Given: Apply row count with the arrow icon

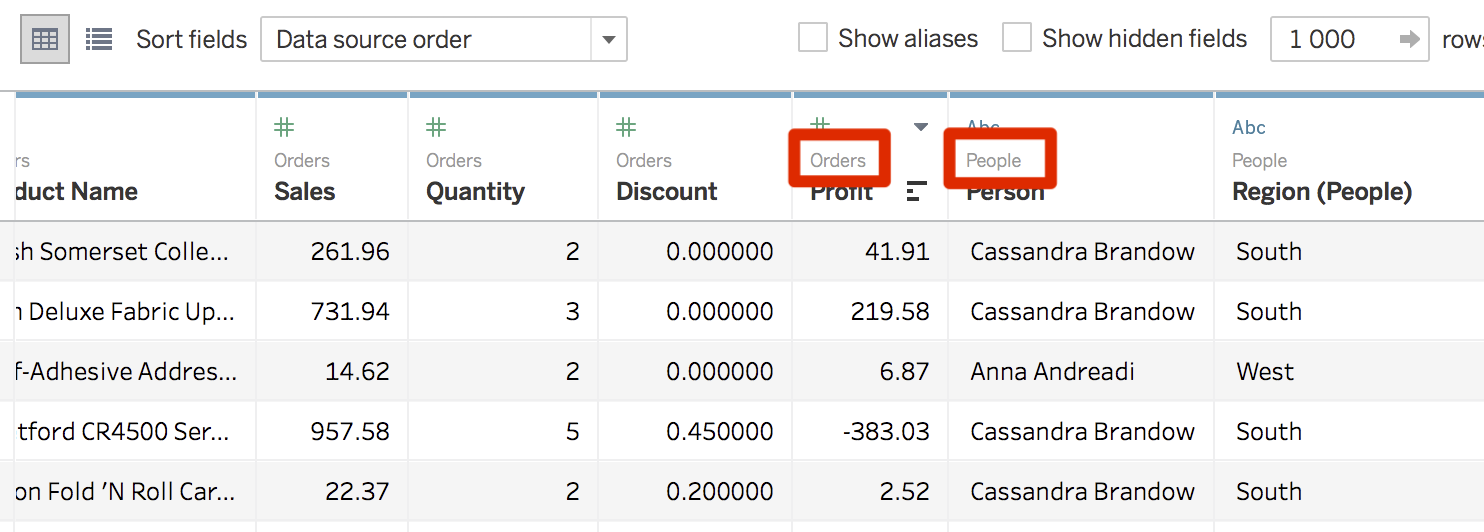Looking at the screenshot, I should (x=1409, y=39).
